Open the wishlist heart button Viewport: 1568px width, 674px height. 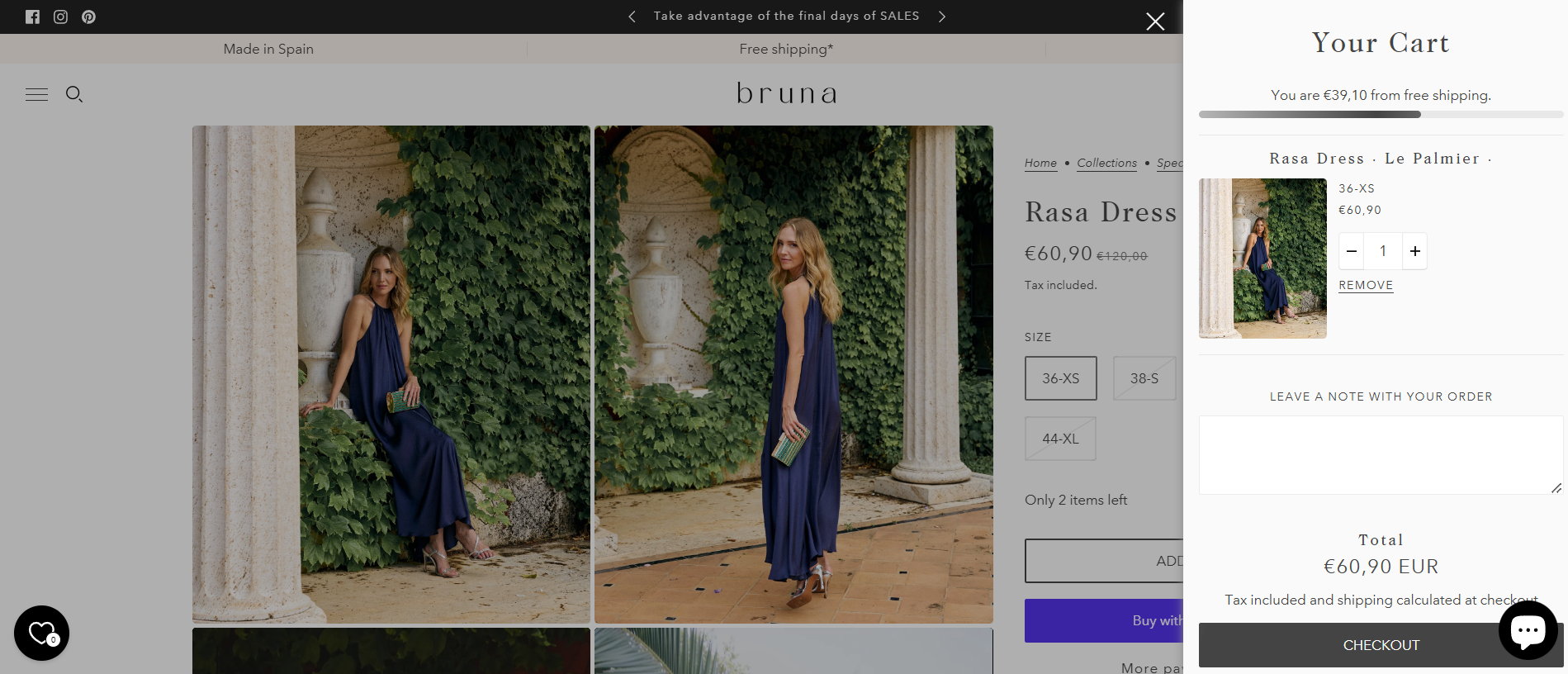coord(41,634)
